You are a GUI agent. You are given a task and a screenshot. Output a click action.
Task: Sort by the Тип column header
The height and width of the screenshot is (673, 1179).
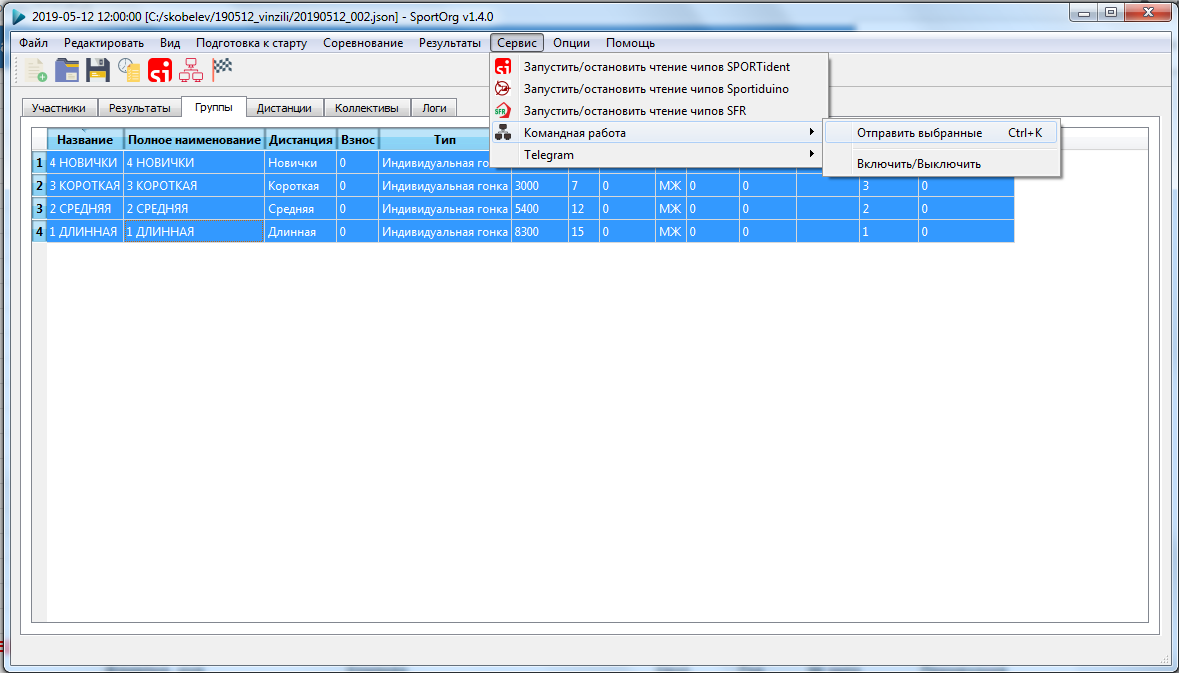[x=444, y=140]
